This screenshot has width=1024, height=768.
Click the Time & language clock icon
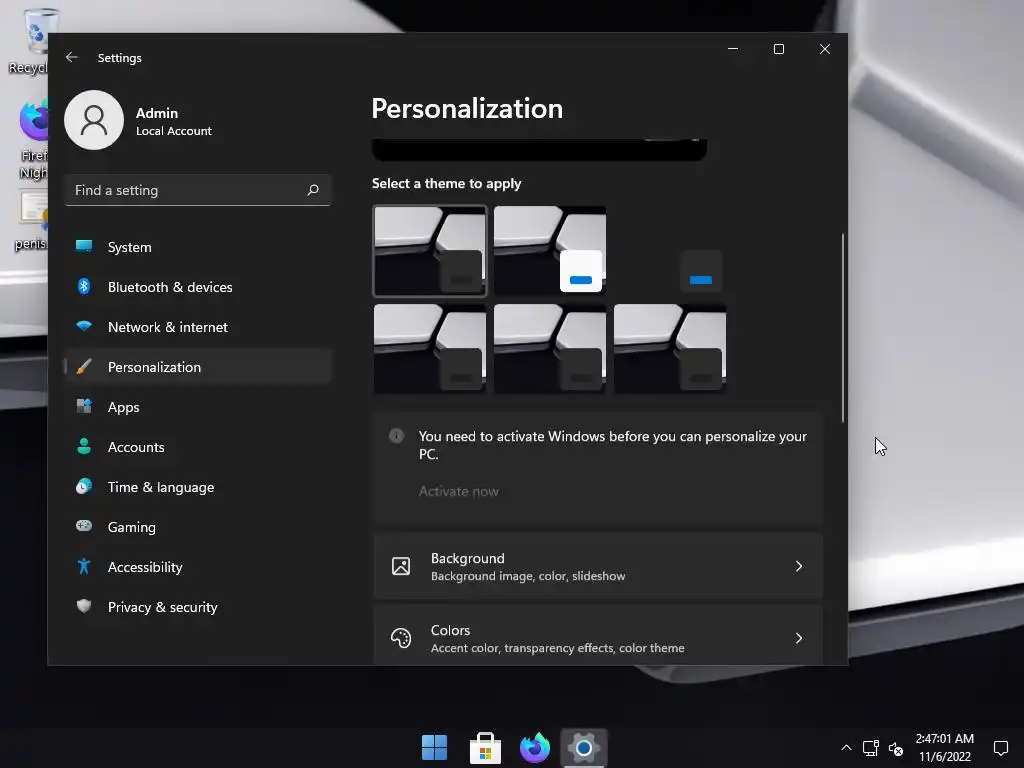tap(84, 486)
